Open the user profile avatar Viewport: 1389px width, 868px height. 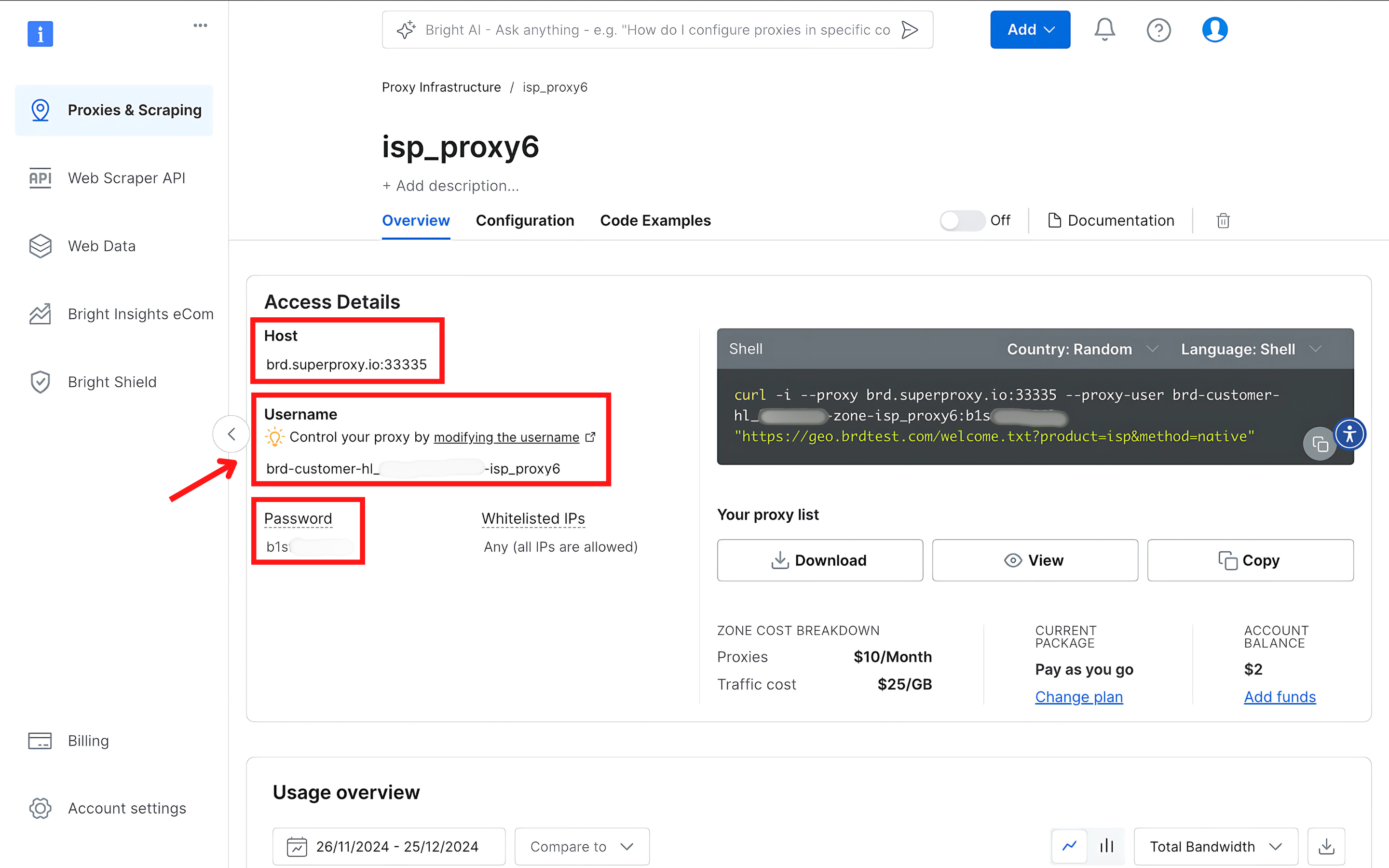pyautogui.click(x=1214, y=30)
